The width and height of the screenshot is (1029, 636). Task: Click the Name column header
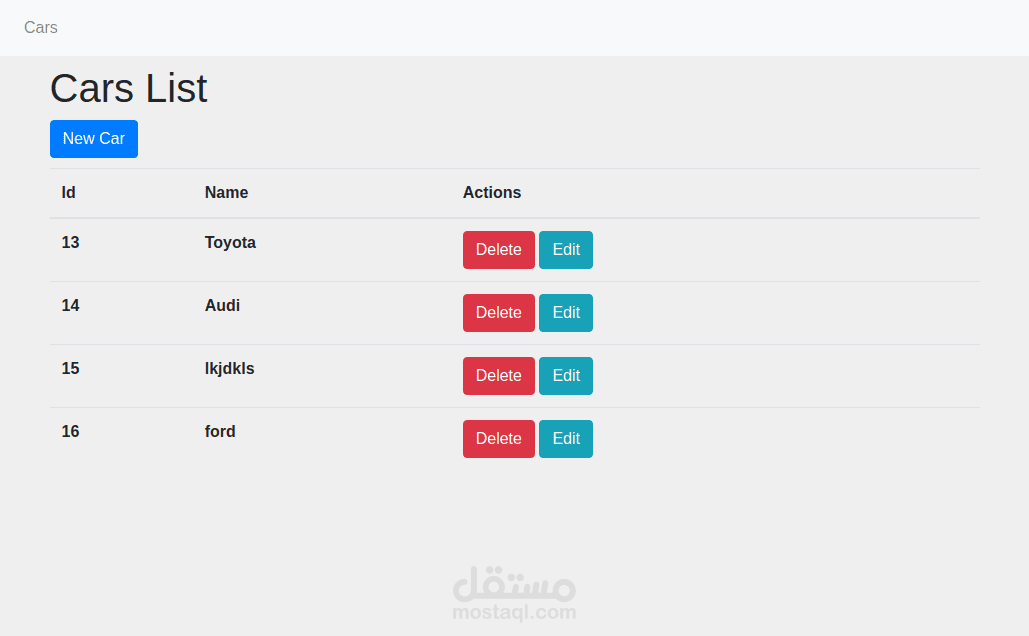click(x=226, y=193)
